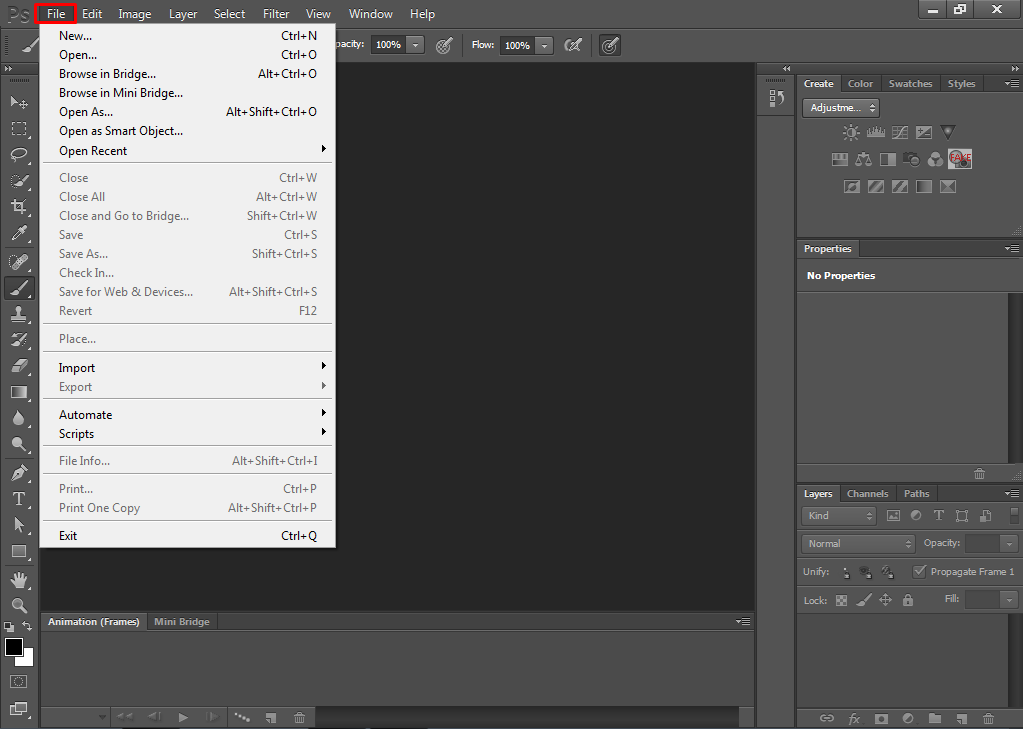Viewport: 1023px width, 729px height.
Task: Enable the tablet pressure opacity toggle
Action: [444, 45]
